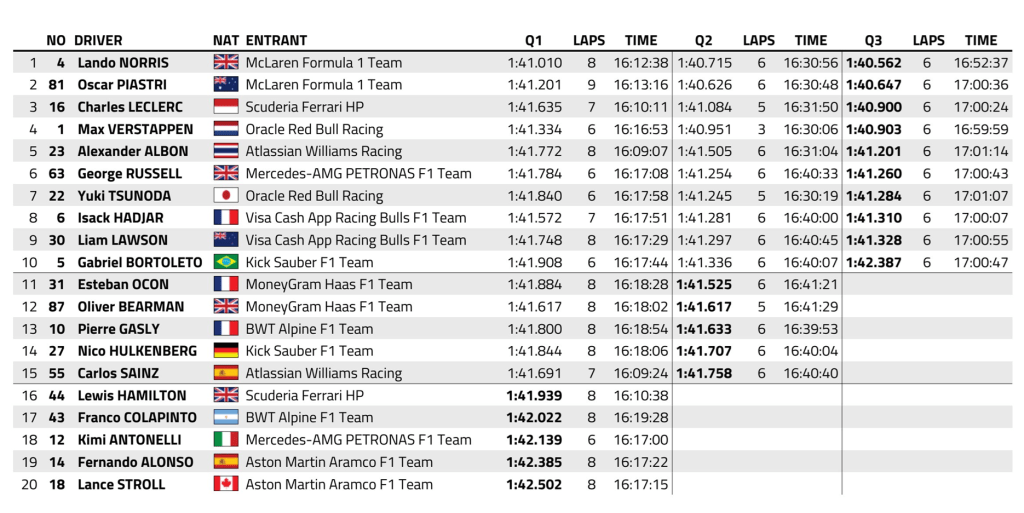Click the German flag beside Nico HULKENBERG
This screenshot has width=1024, height=513.
pyautogui.click(x=226, y=351)
